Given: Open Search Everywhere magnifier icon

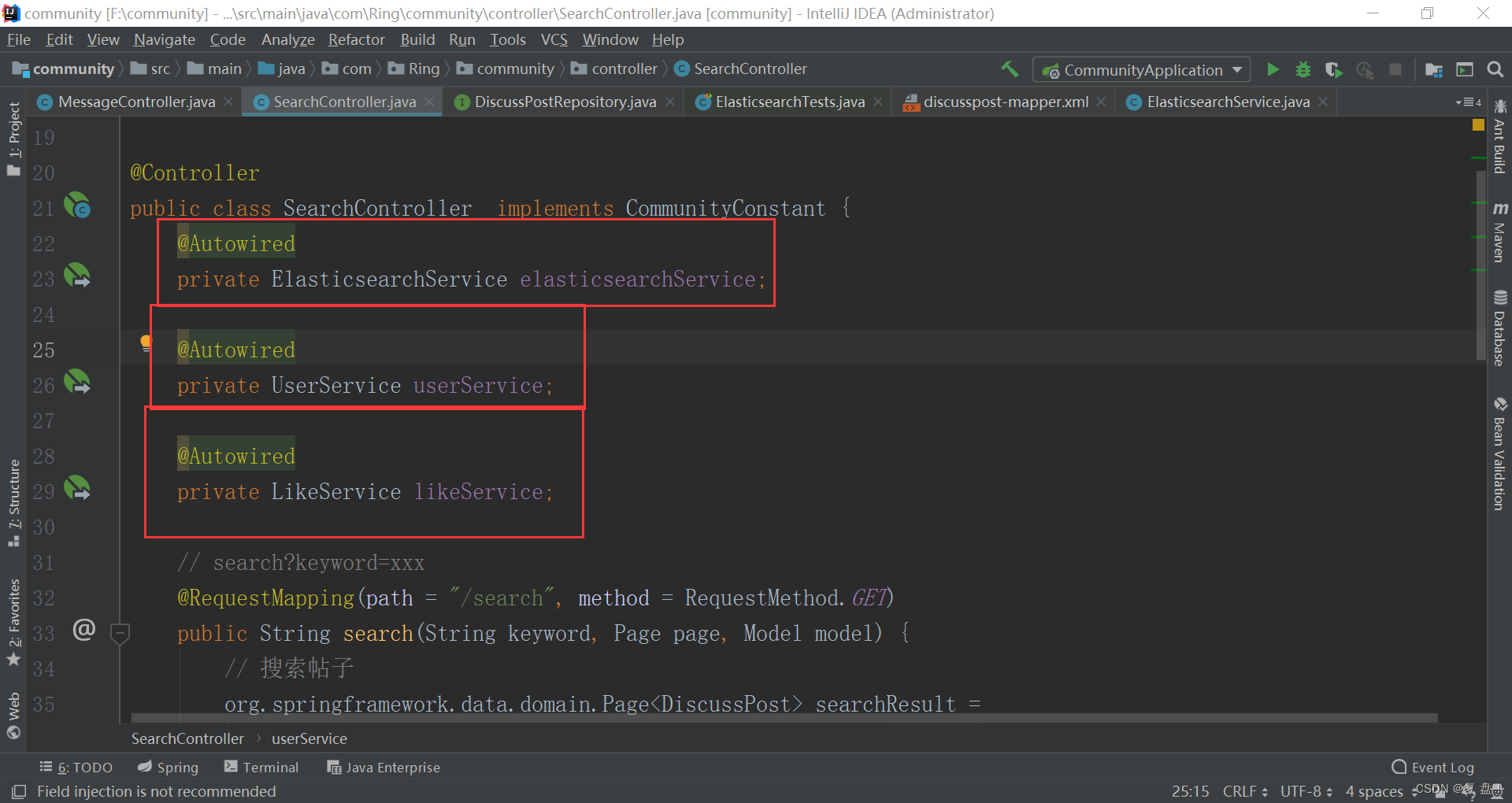Looking at the screenshot, I should point(1495,69).
